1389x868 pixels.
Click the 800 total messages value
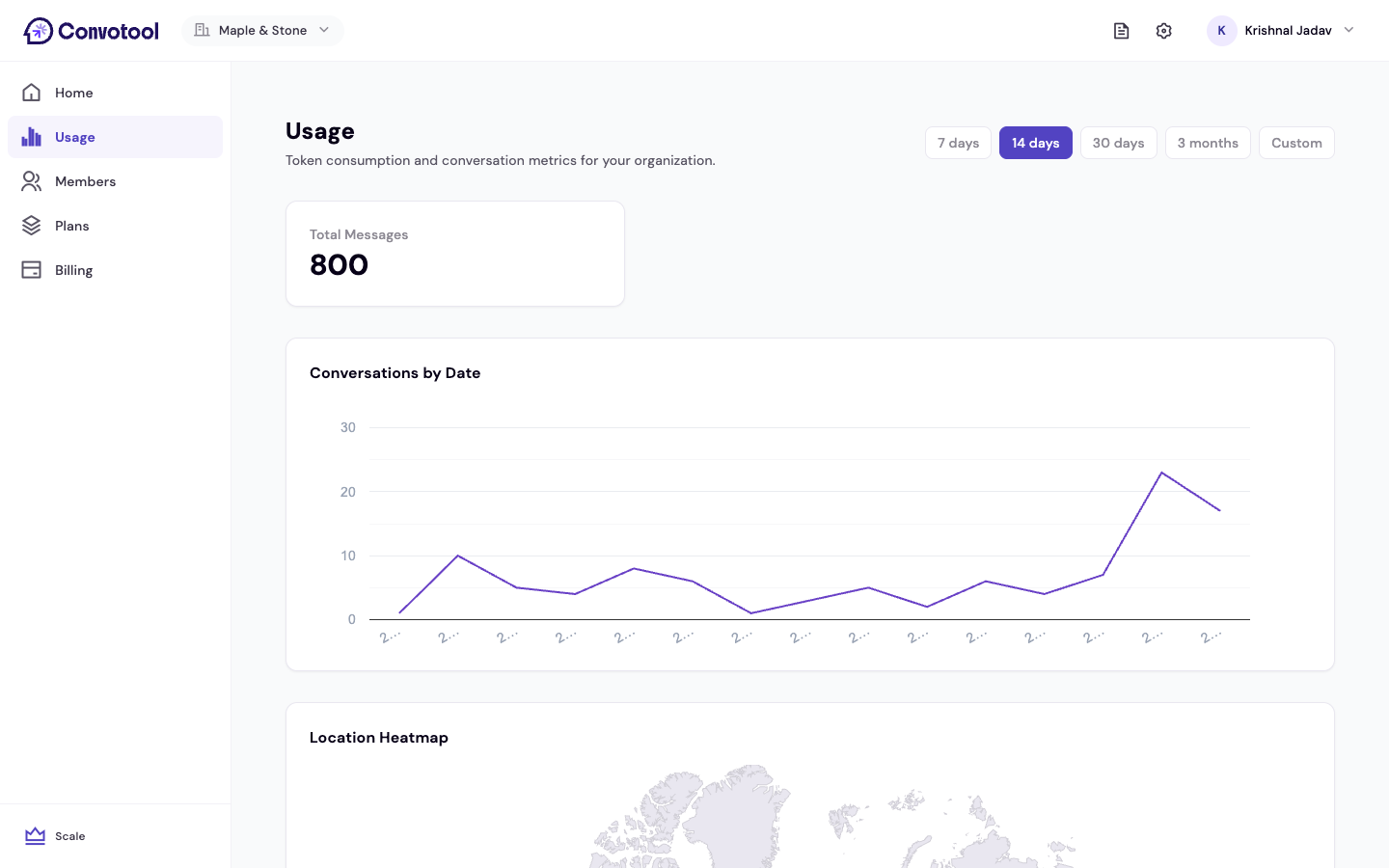339,265
